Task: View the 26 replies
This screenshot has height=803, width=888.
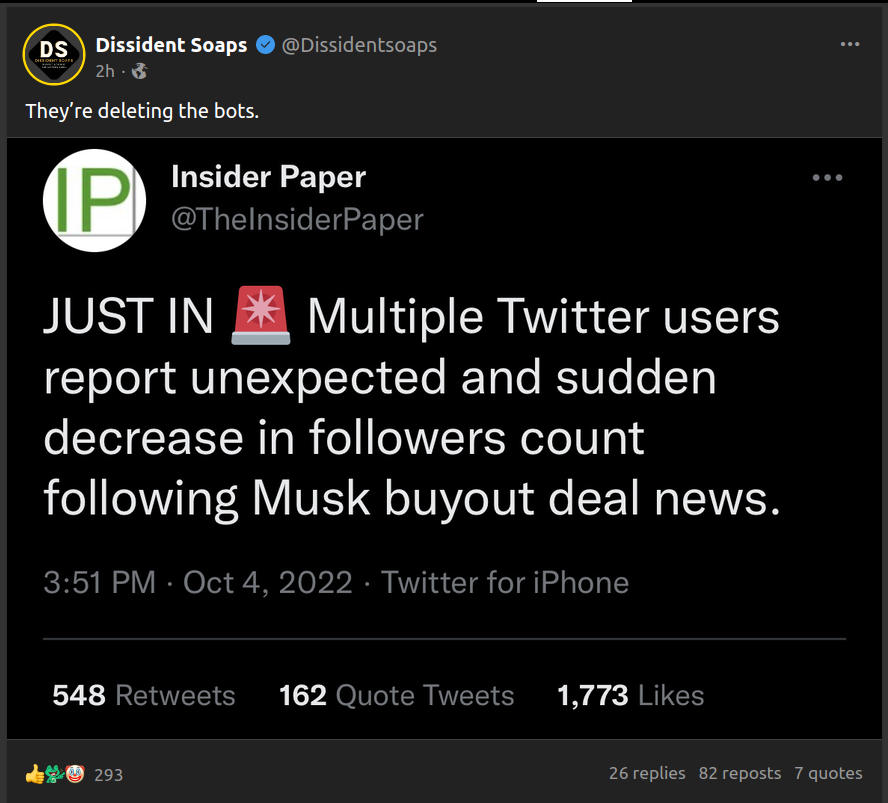Action: click(x=647, y=773)
